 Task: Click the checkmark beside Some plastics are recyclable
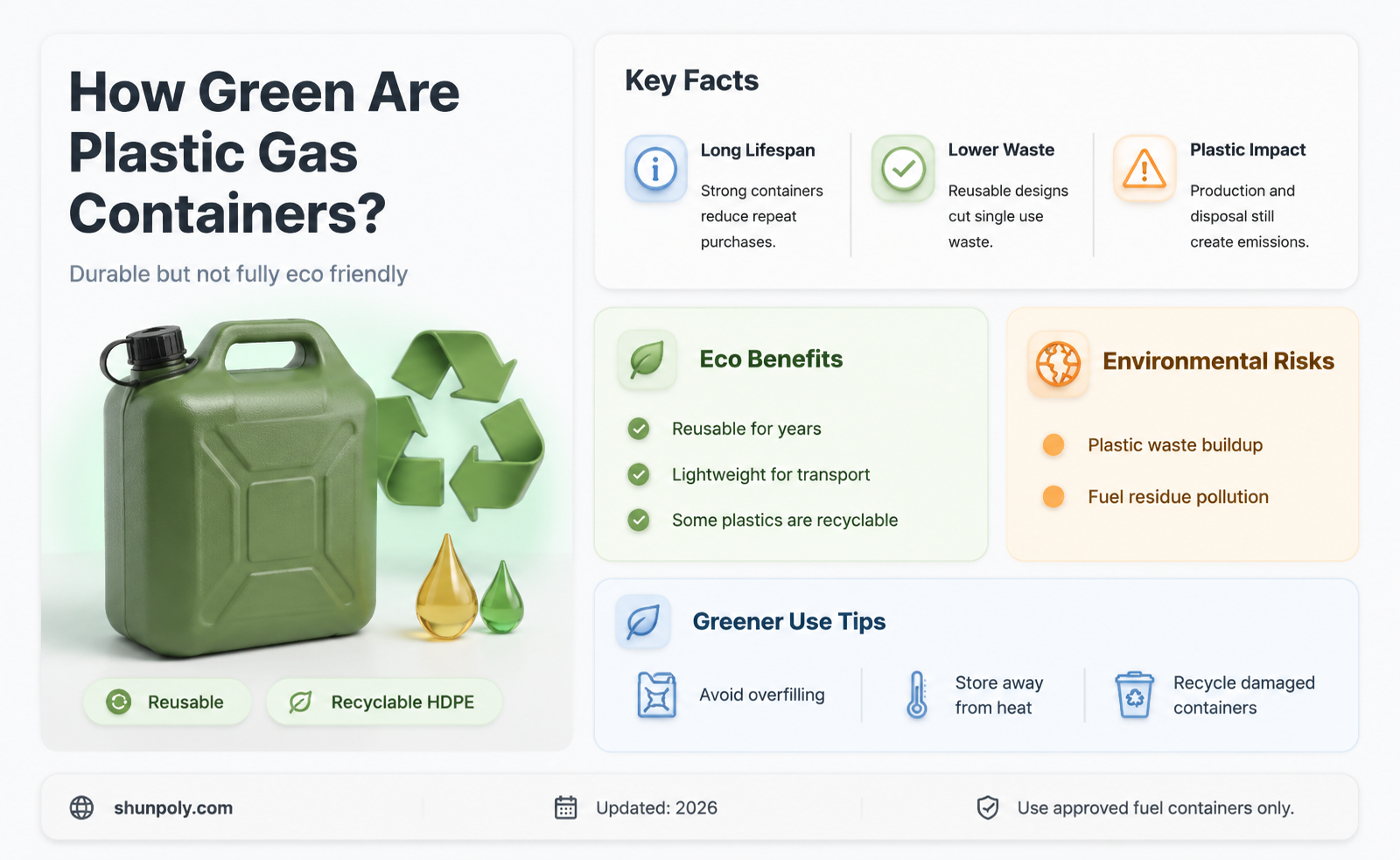[x=639, y=521]
